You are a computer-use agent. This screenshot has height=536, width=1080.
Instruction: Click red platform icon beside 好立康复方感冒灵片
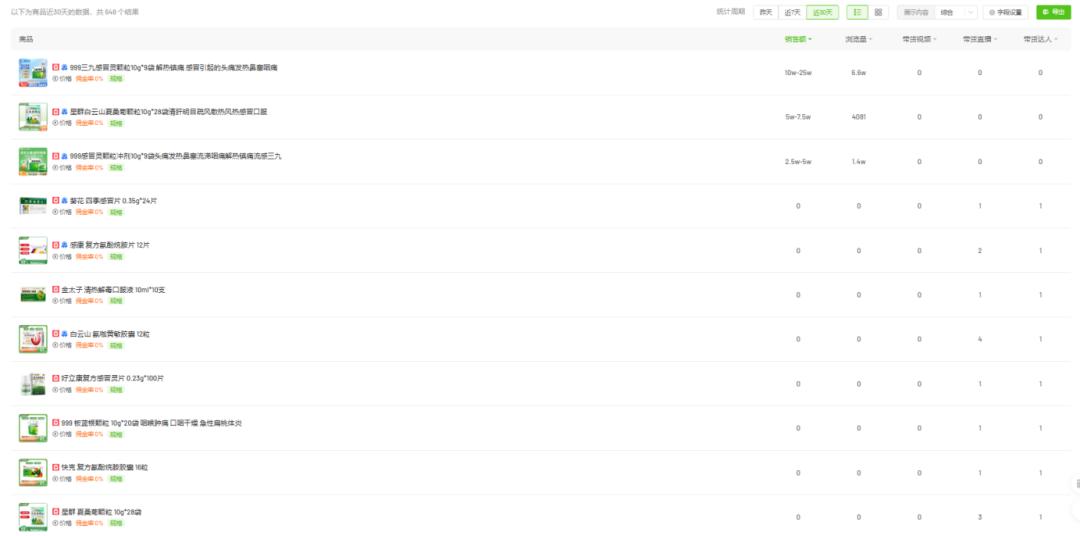tap(56, 378)
